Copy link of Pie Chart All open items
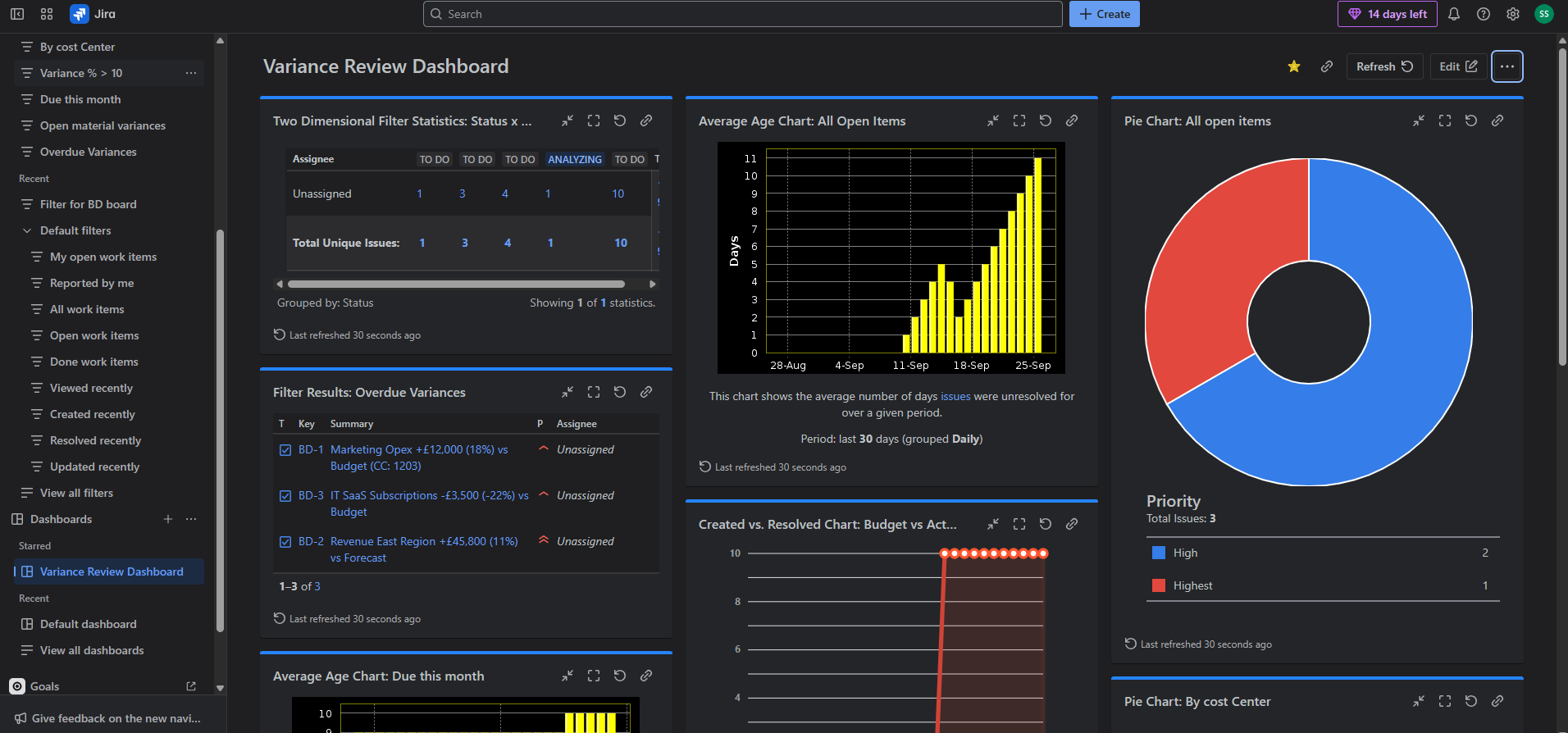 pyautogui.click(x=1497, y=121)
